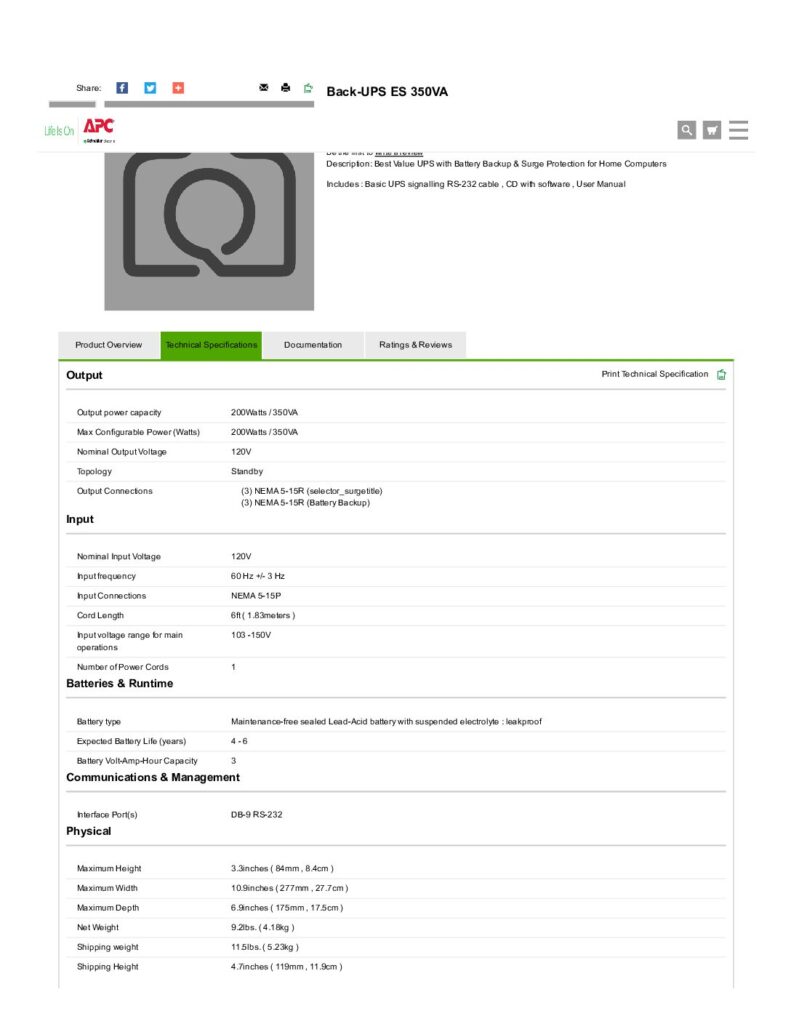
Task: Click the Nominal Input Voltage label
Action: (119, 556)
